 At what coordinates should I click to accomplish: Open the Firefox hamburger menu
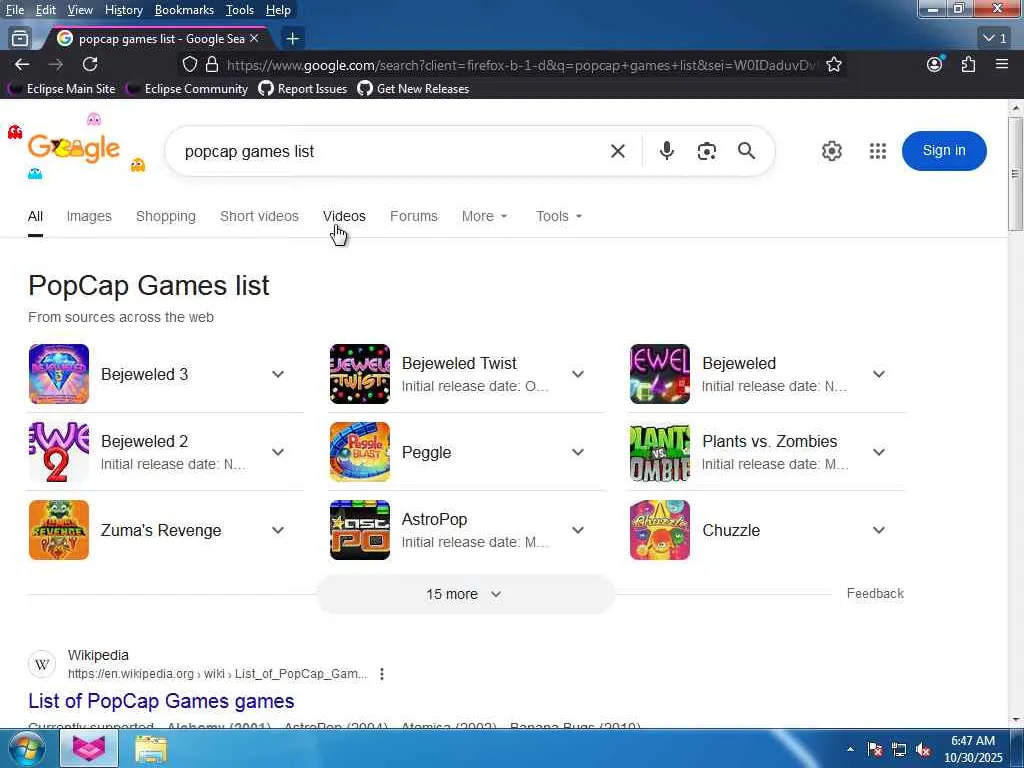[x=1002, y=64]
